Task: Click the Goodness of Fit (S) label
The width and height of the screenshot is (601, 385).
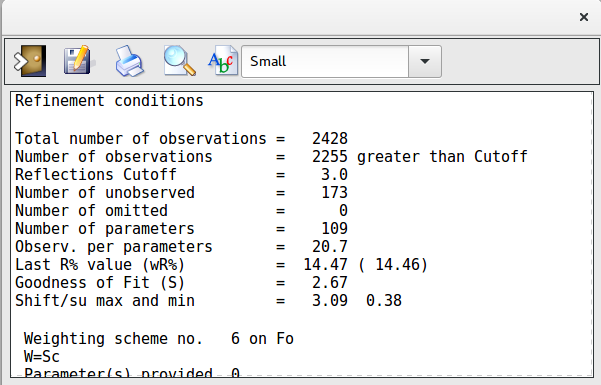Action: point(100,283)
